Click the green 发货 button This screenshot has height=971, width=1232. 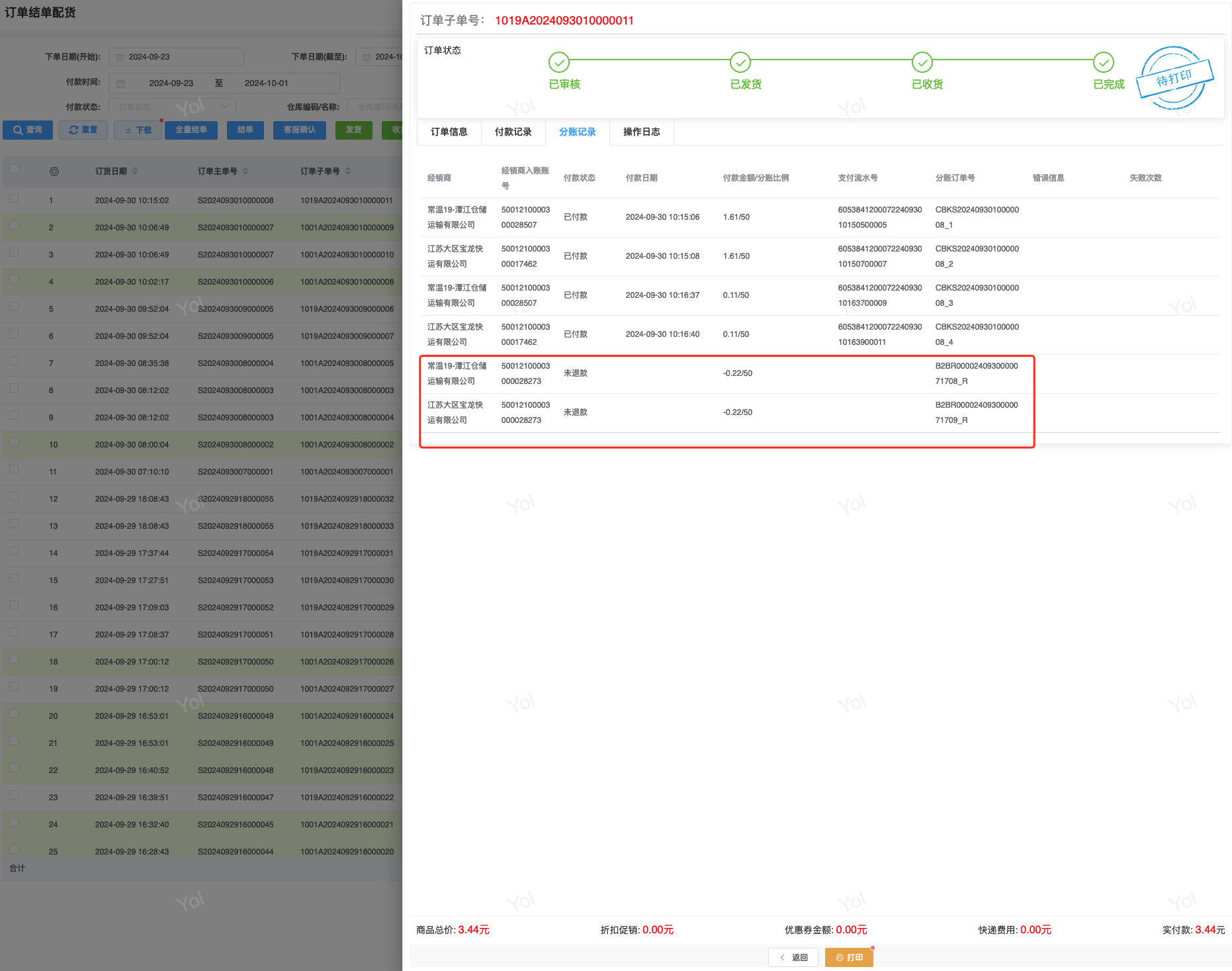(354, 130)
